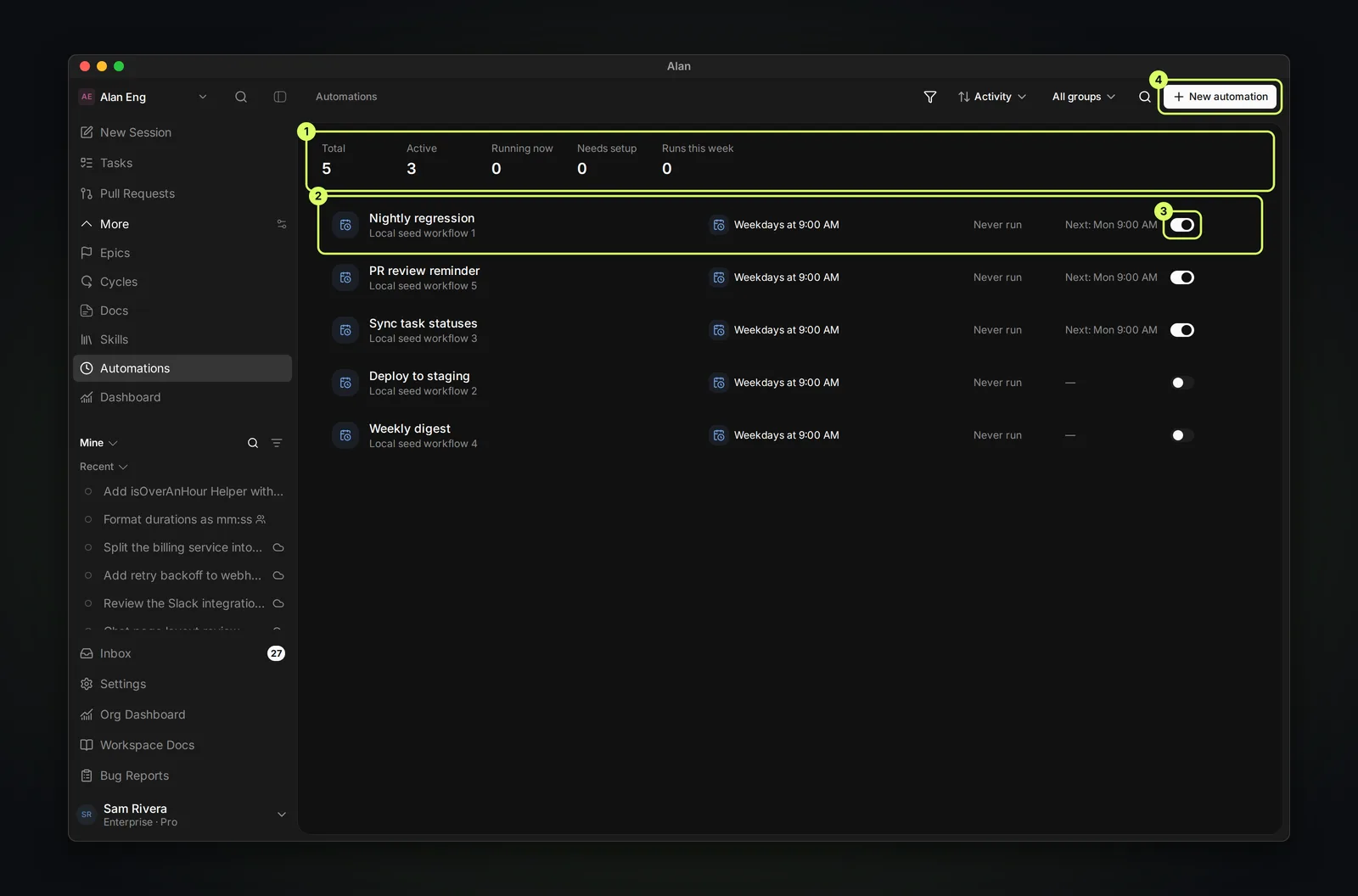The height and width of the screenshot is (896, 1358).
Task: Click the cloud icon on Split the billing service
Action: pos(278,547)
